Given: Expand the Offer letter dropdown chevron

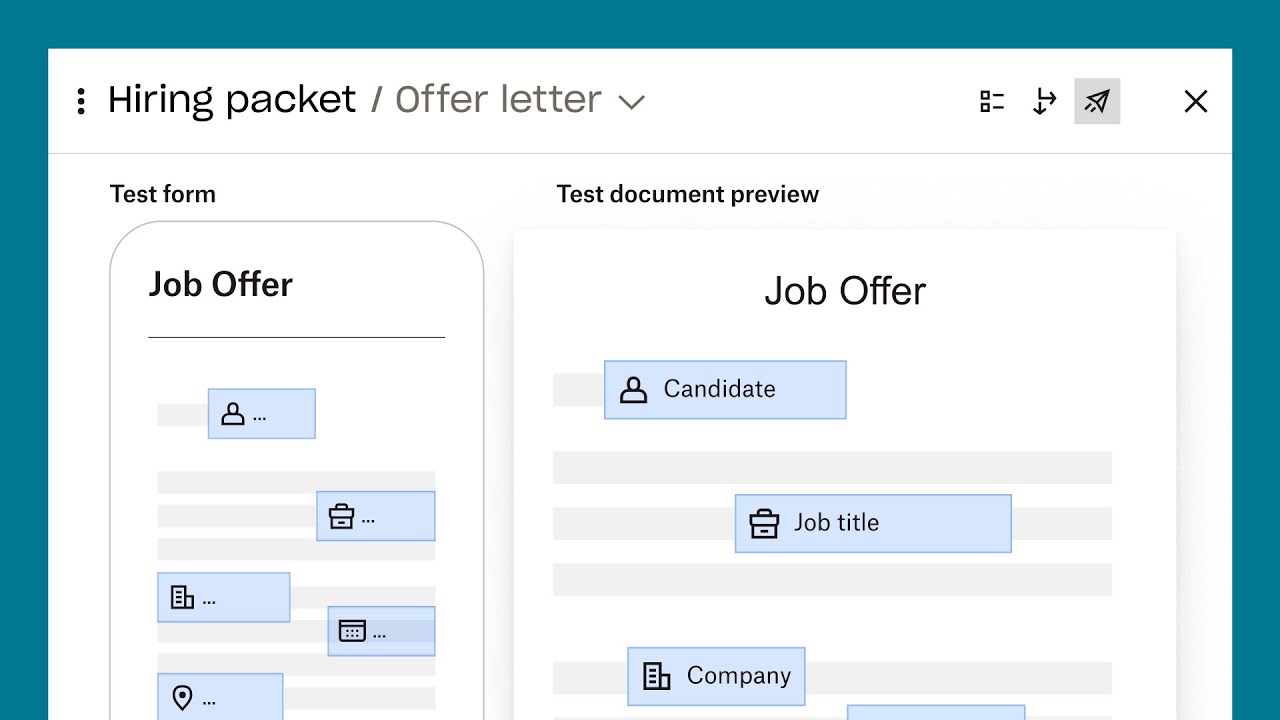Looking at the screenshot, I should coord(631,102).
